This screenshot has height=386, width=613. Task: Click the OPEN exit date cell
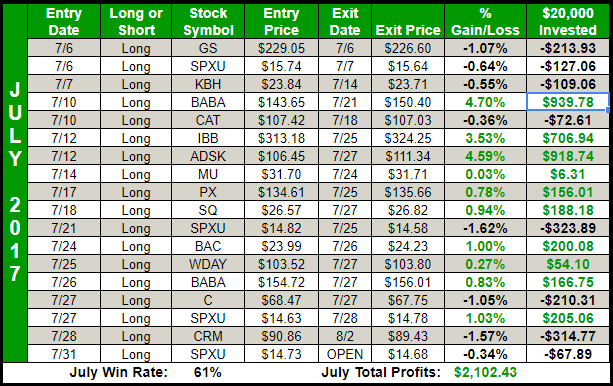pos(345,354)
